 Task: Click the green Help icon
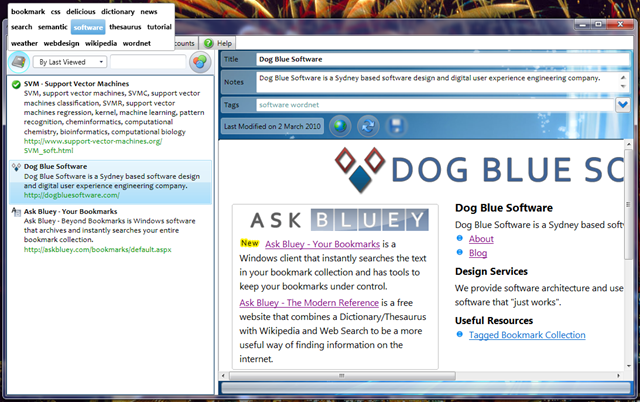pos(209,43)
